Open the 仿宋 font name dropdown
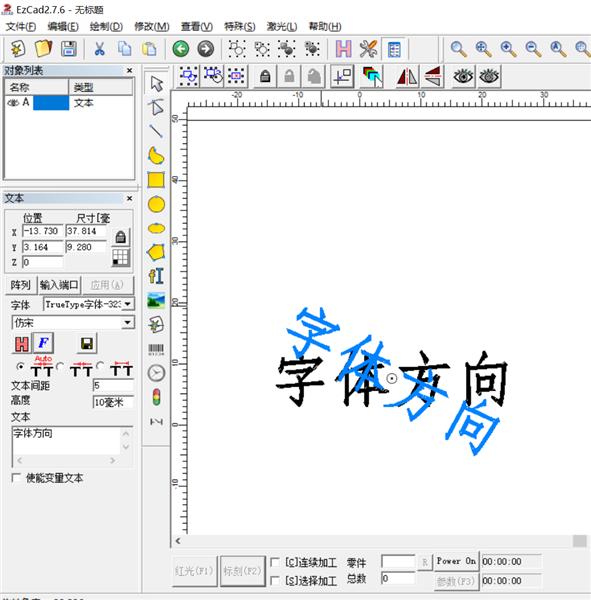 pos(127,323)
